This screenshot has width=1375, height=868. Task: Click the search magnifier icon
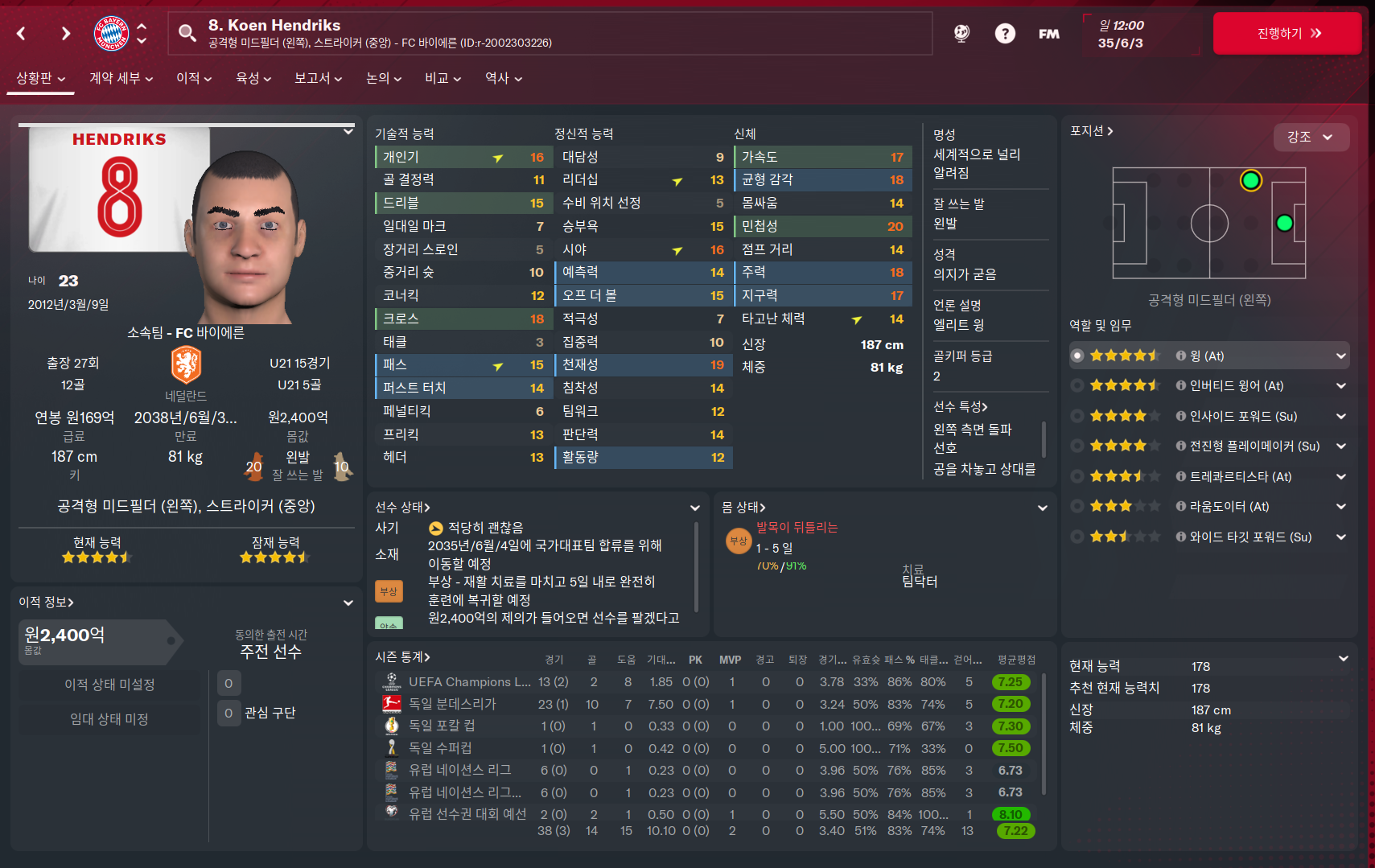(187, 33)
